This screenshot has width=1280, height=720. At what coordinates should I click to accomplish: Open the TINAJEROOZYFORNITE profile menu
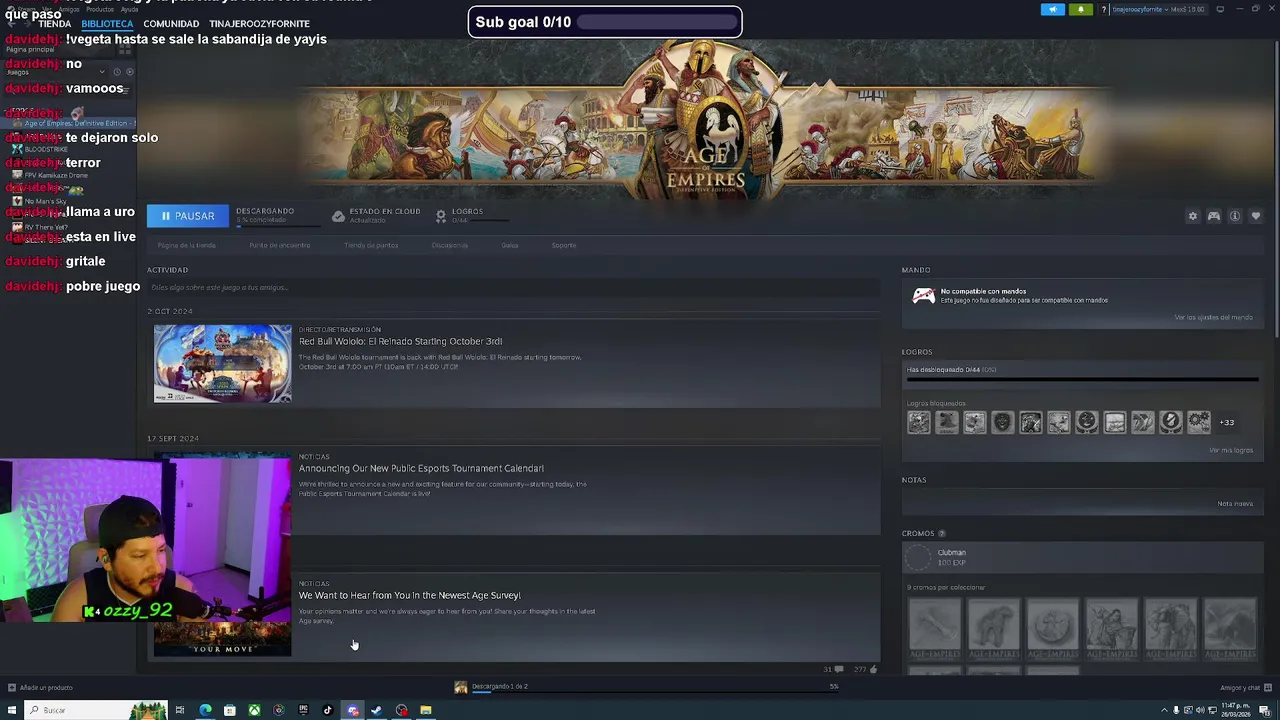pyautogui.click(x=259, y=23)
